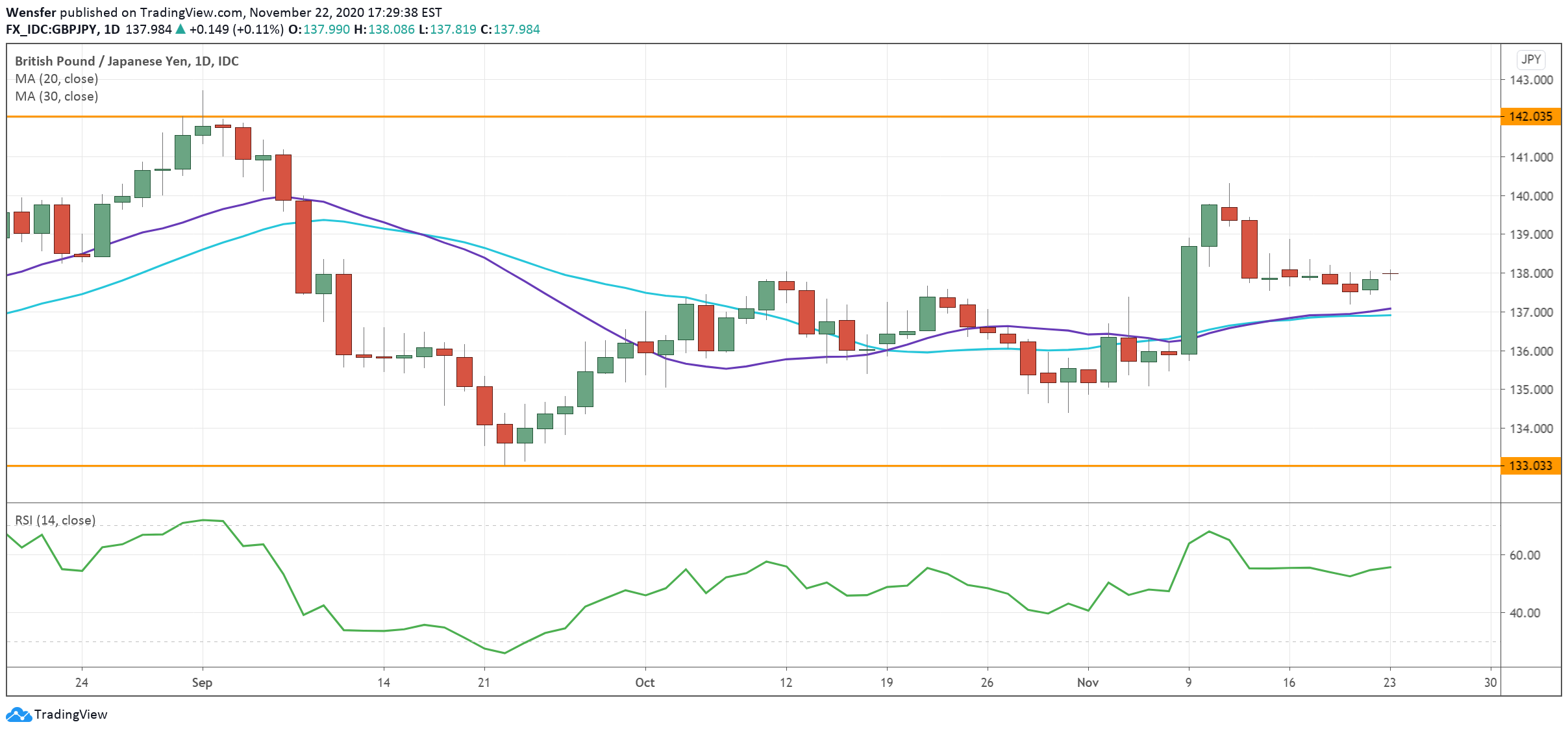This screenshot has height=733, width=1568.
Task: Click the TradingView text link at bottom
Action: point(71,715)
